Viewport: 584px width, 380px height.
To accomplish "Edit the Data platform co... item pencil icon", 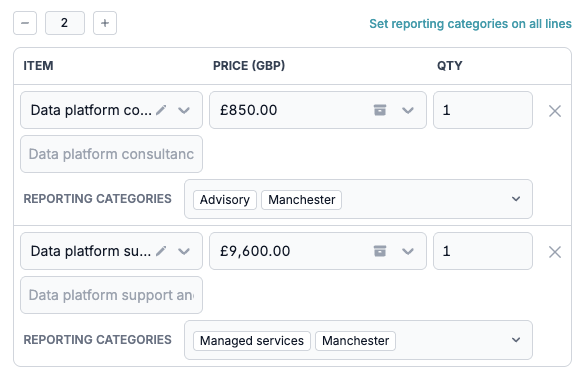I will [x=161, y=110].
